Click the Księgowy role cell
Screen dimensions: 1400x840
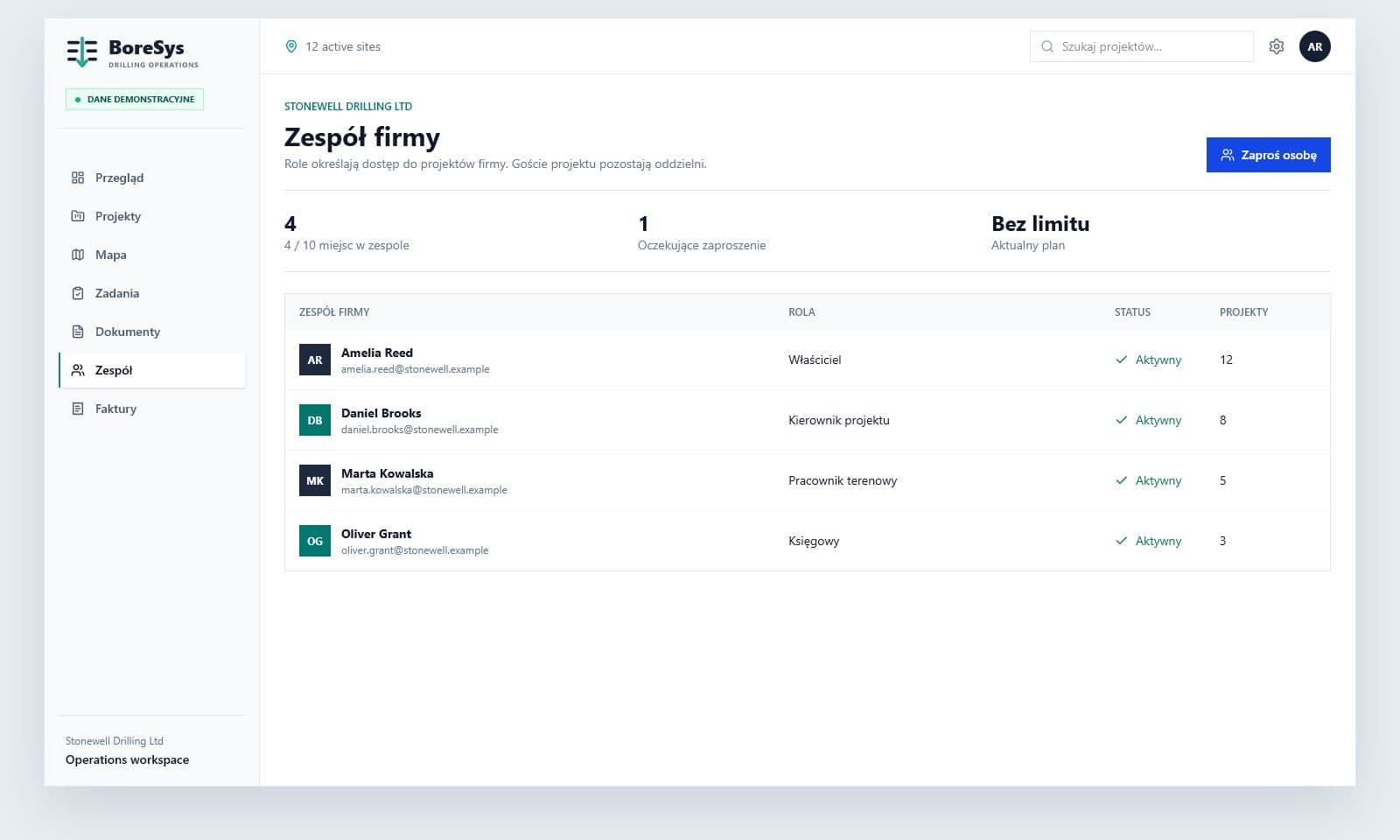tap(814, 541)
